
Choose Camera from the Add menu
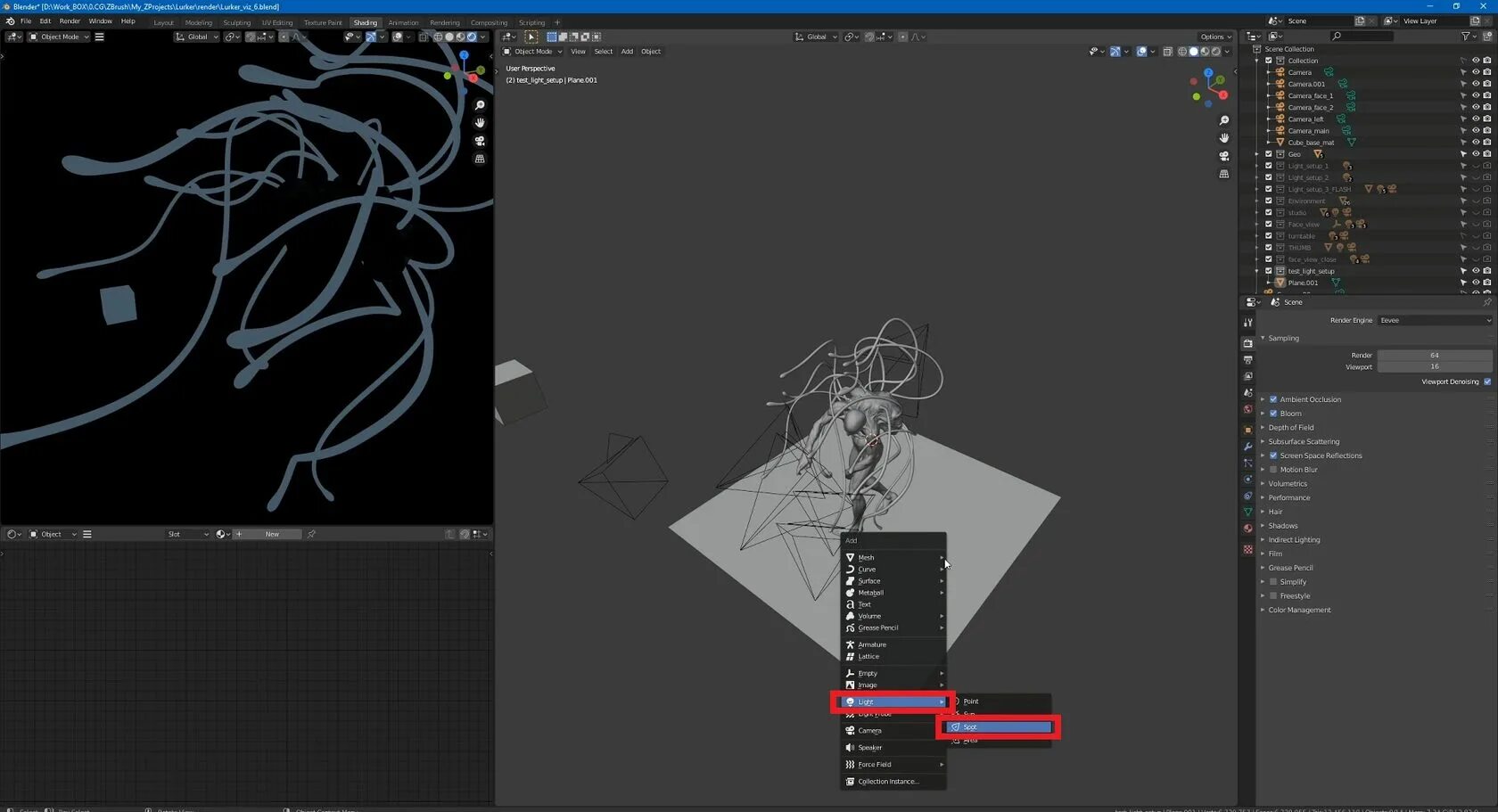(x=893, y=731)
